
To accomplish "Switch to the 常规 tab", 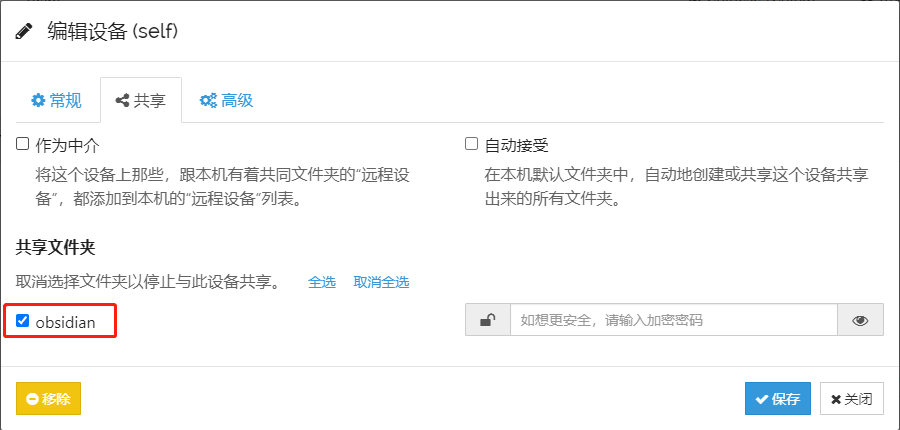I will 56,100.
